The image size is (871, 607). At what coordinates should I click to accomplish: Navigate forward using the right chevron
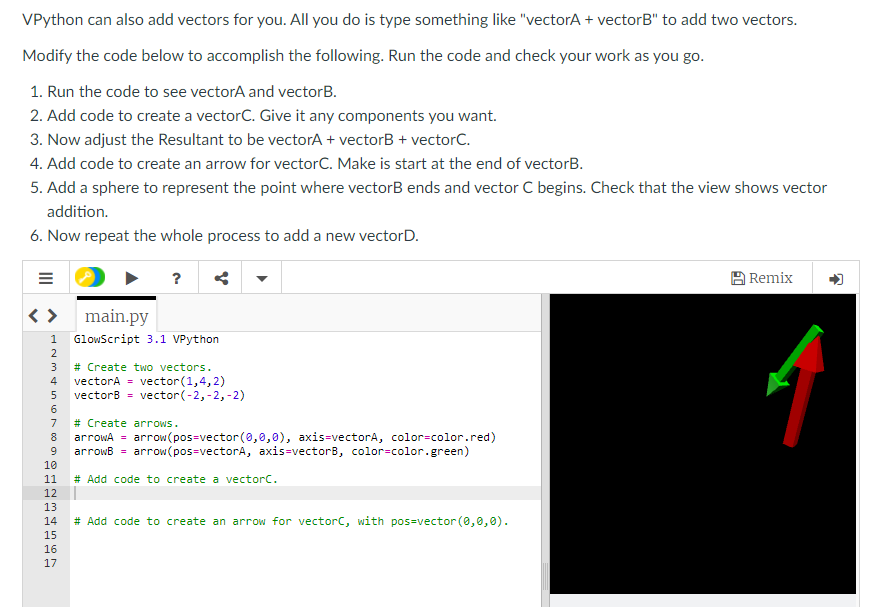tap(51, 314)
